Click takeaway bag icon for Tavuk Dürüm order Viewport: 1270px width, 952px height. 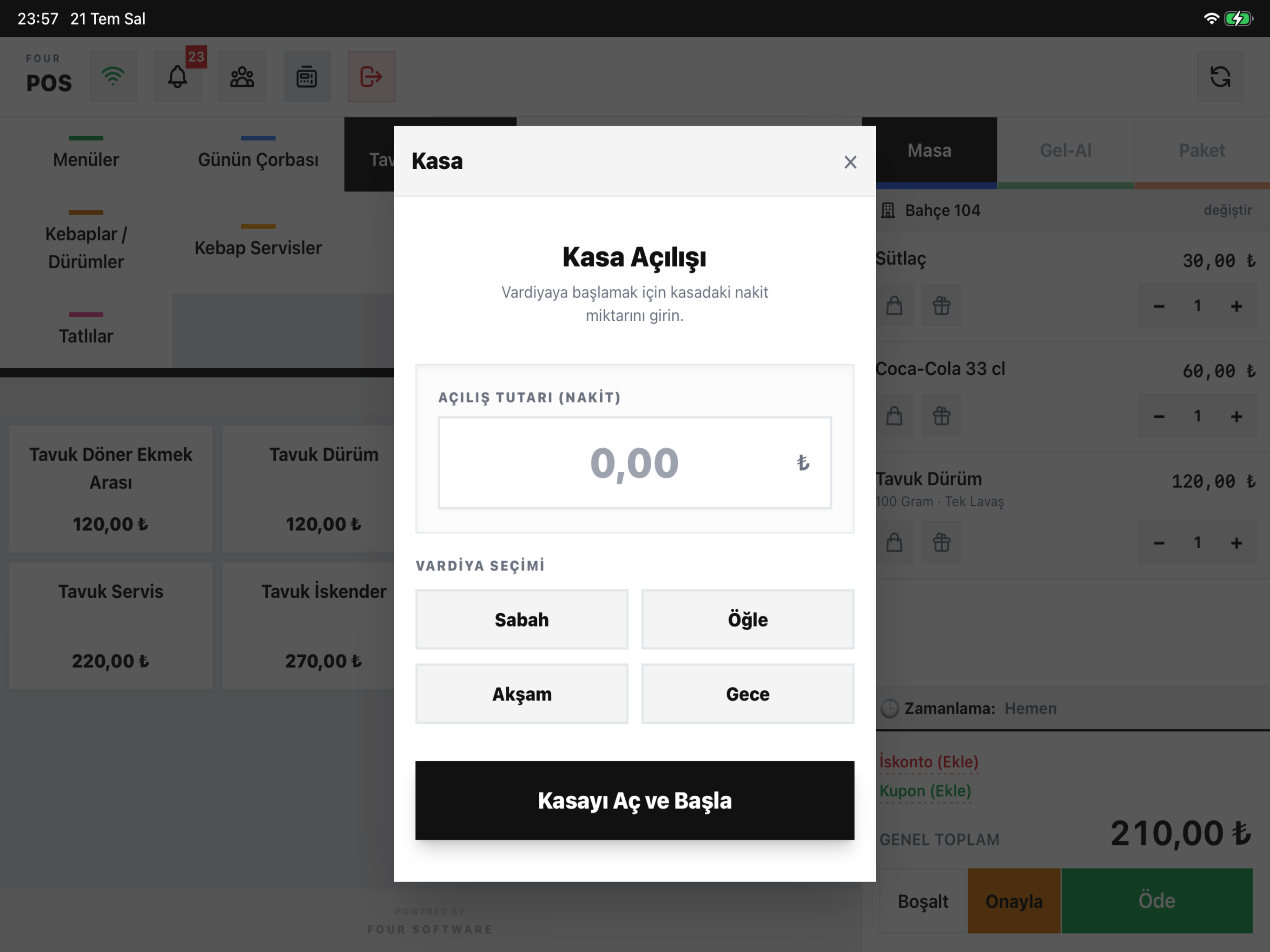click(894, 542)
